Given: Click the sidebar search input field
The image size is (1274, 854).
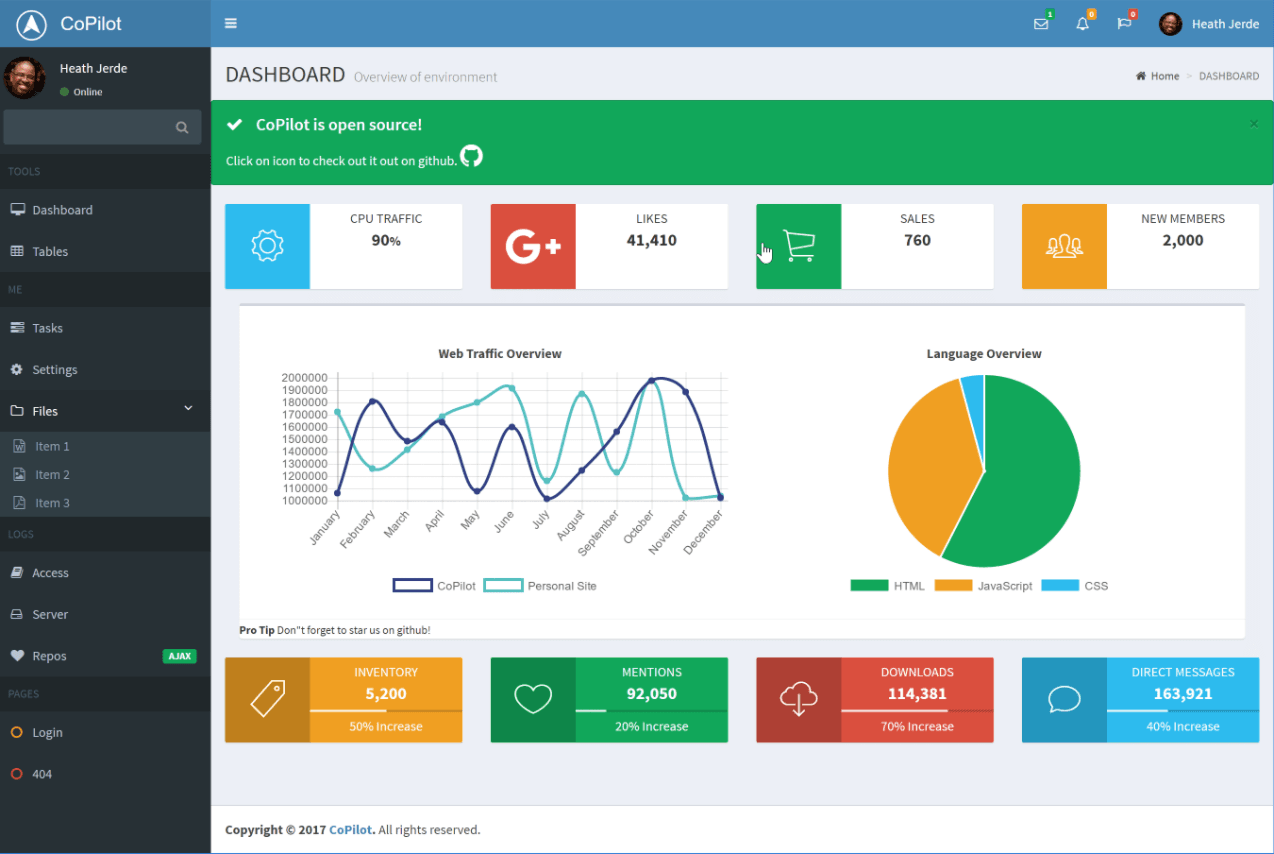Looking at the screenshot, I should tap(88, 127).
